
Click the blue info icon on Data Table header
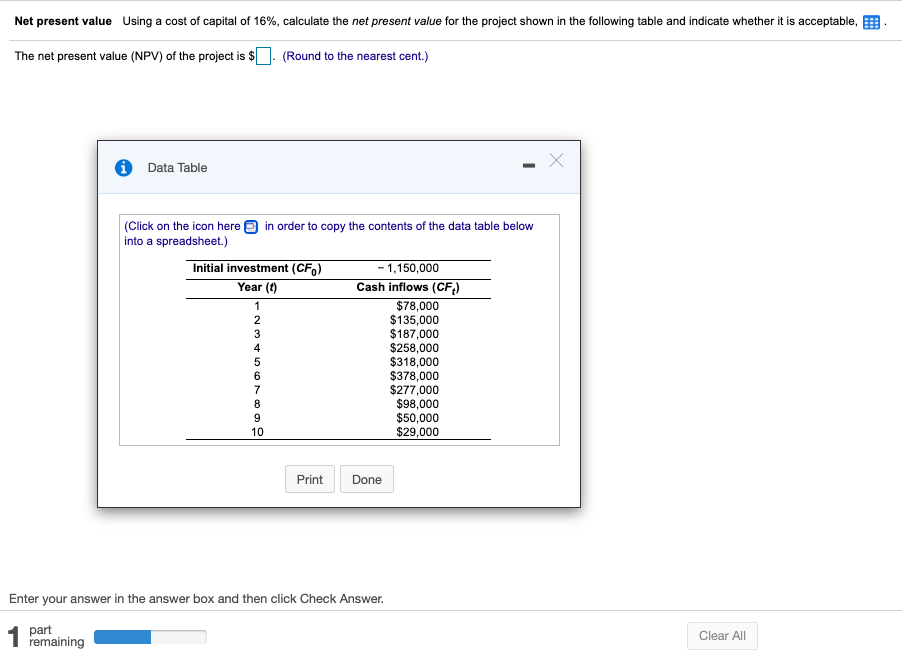click(x=123, y=167)
